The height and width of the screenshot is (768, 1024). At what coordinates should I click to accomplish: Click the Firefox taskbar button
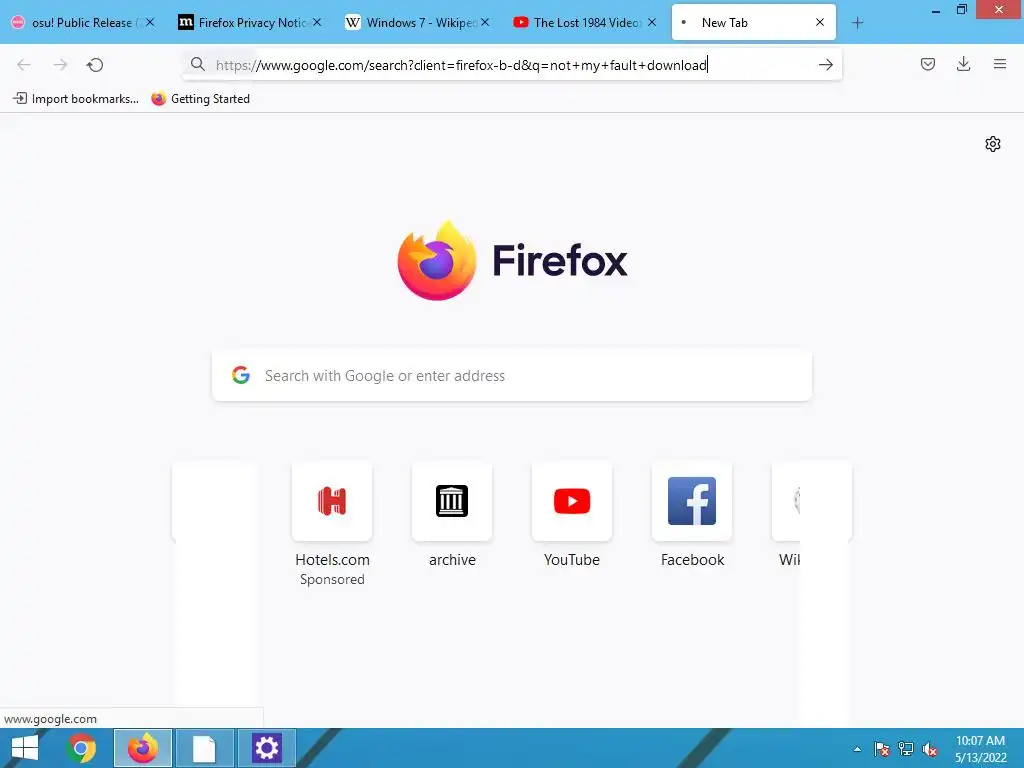[143, 748]
